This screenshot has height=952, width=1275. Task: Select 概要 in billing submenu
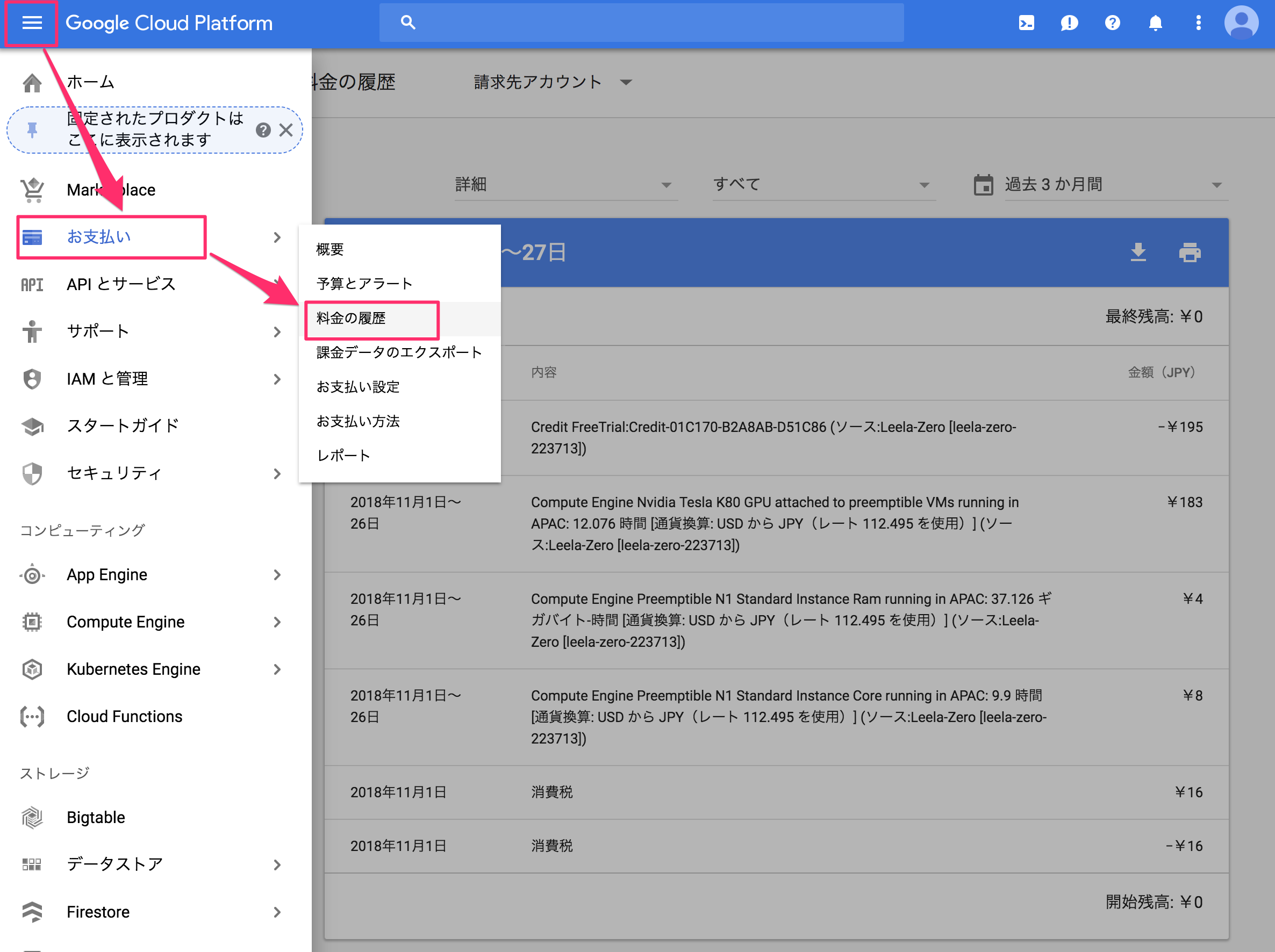(399, 249)
